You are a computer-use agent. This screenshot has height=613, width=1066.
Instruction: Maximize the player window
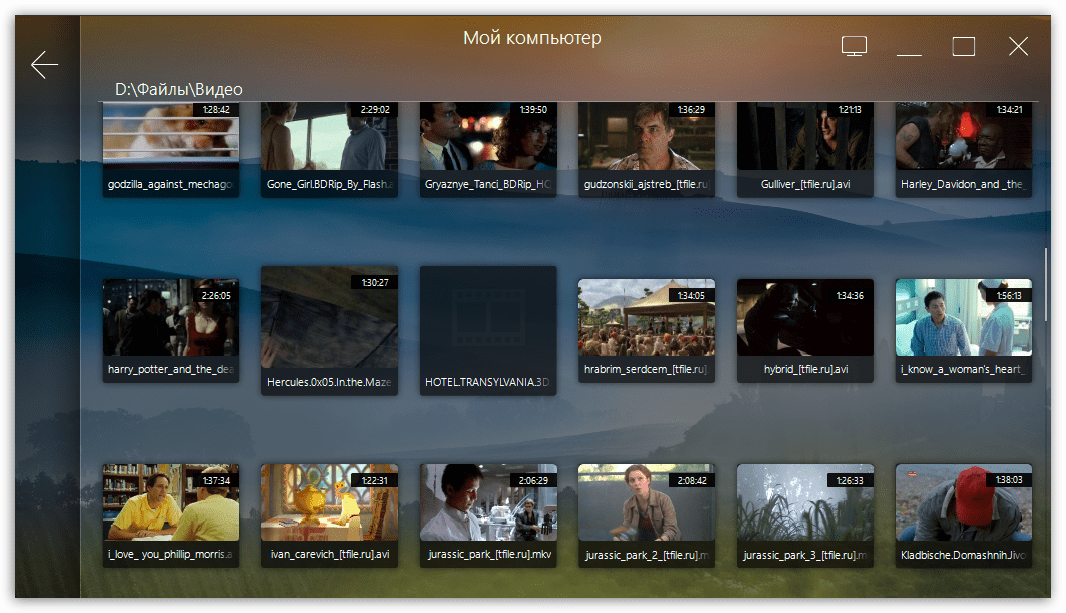click(x=963, y=46)
